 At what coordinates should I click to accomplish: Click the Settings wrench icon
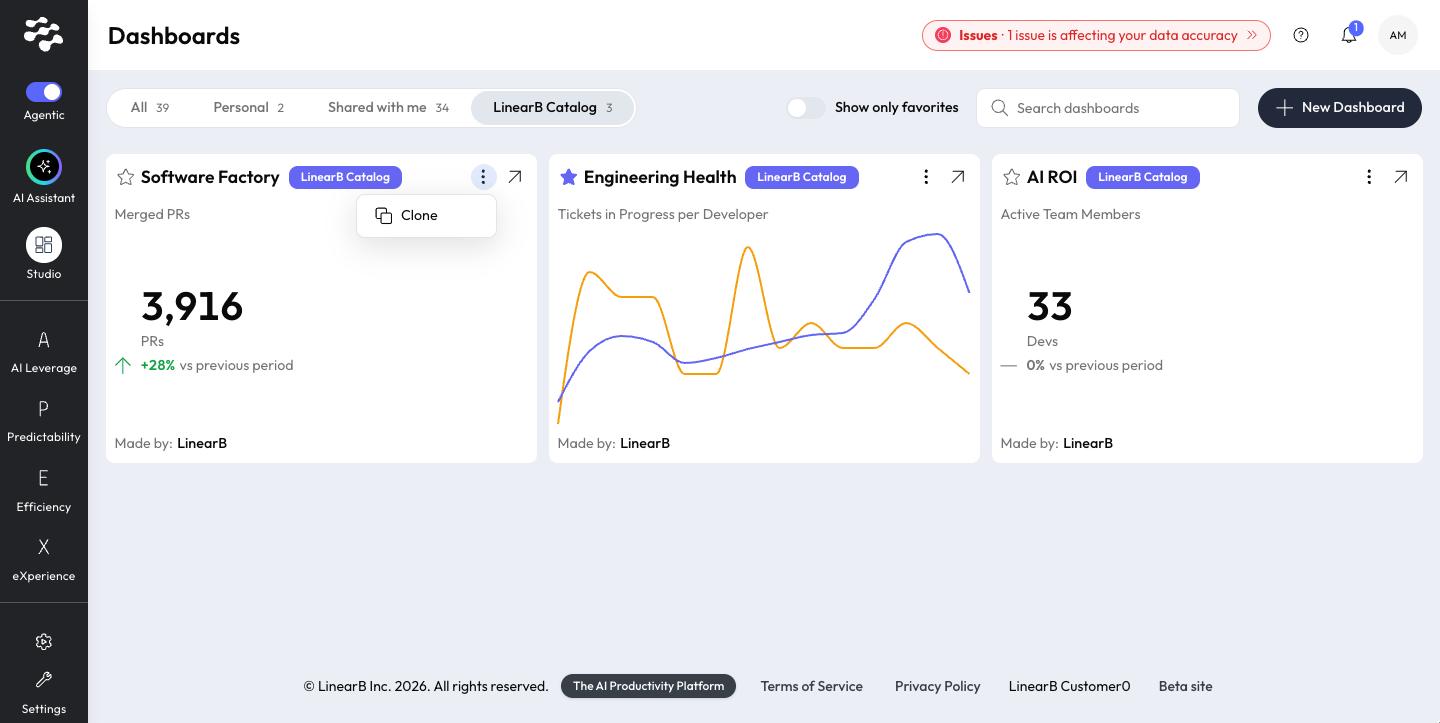[44, 680]
